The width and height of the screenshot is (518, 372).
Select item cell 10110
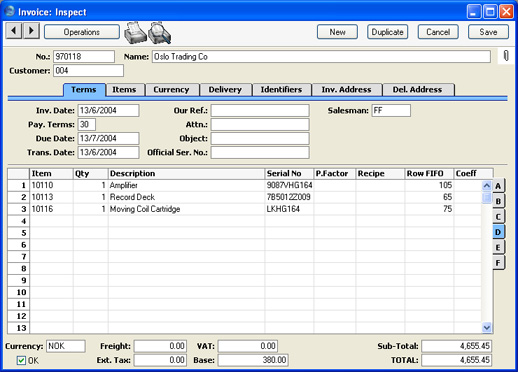point(51,185)
